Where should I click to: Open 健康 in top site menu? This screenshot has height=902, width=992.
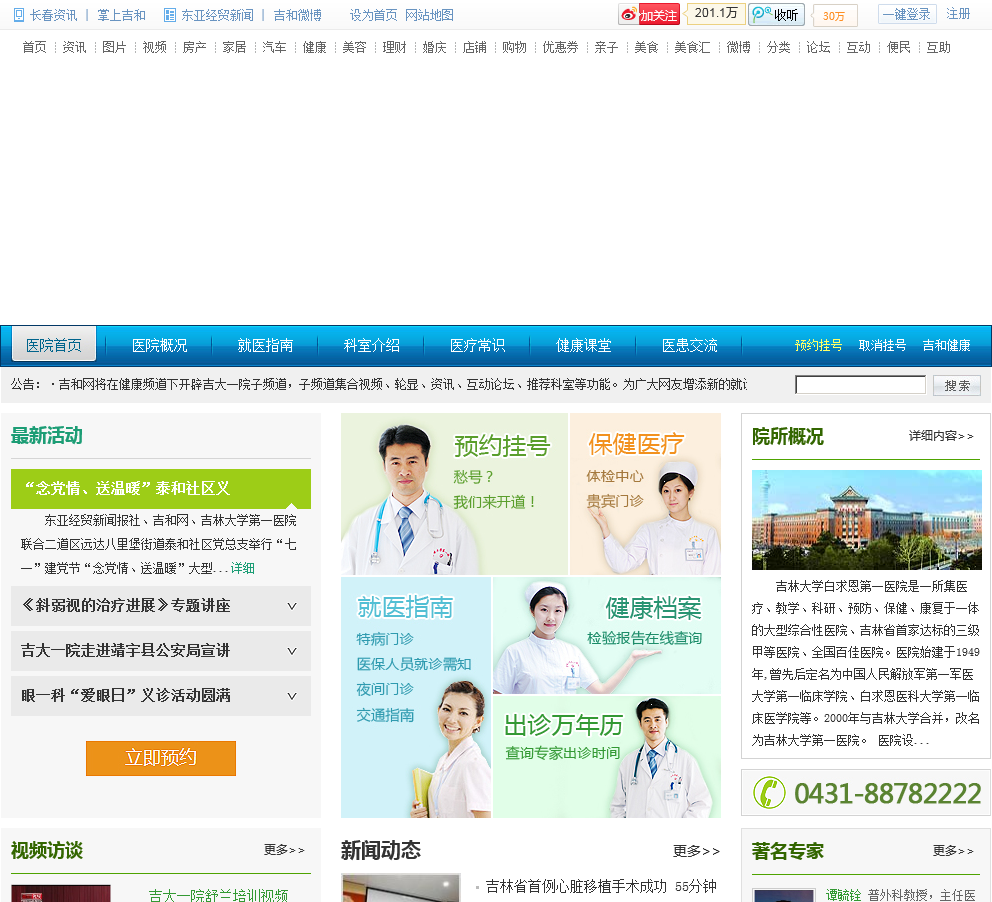pos(314,47)
